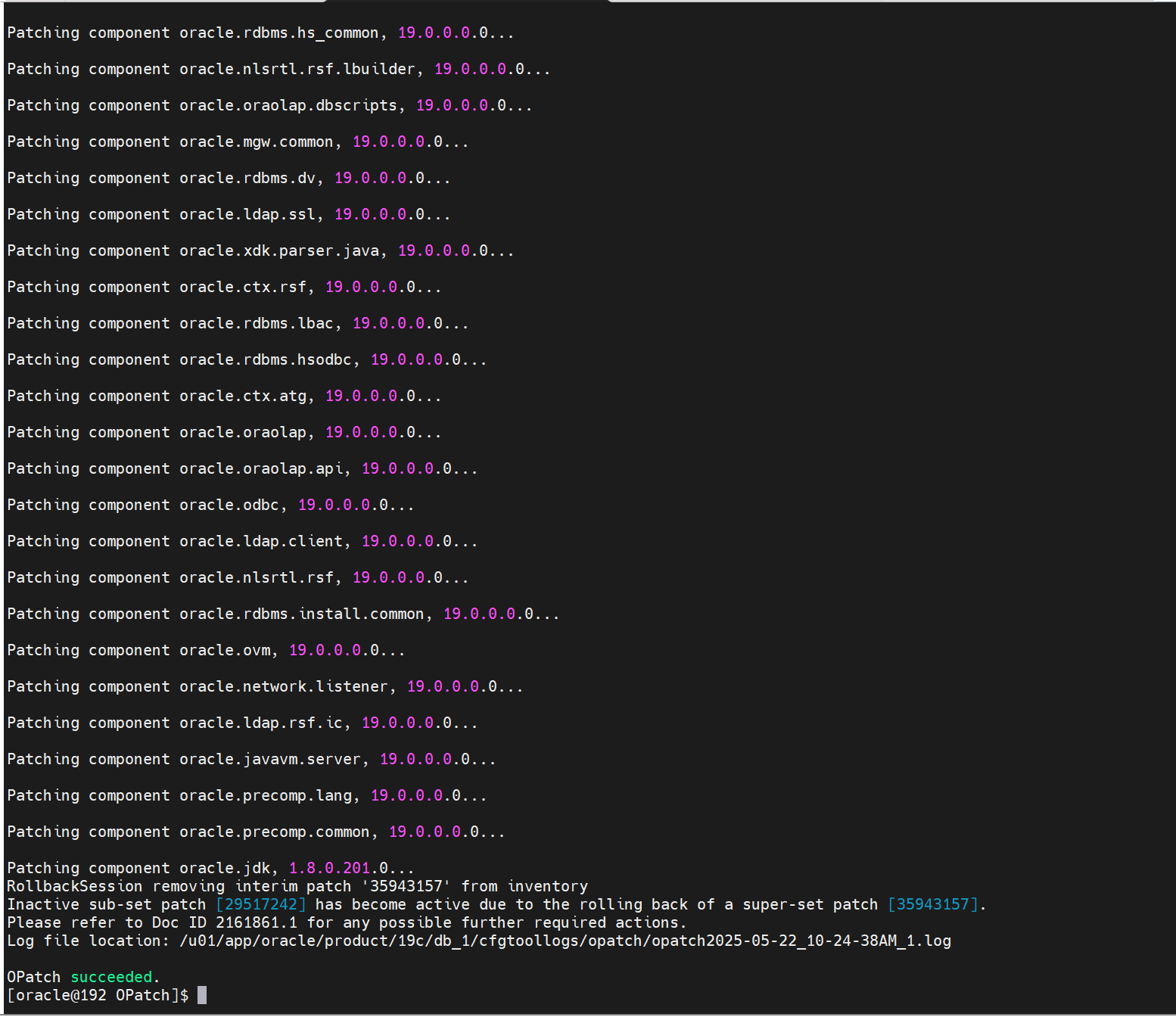Click the oracle.ctx.rsf component line
The width and height of the screenshot is (1176, 1017).
pos(224,287)
